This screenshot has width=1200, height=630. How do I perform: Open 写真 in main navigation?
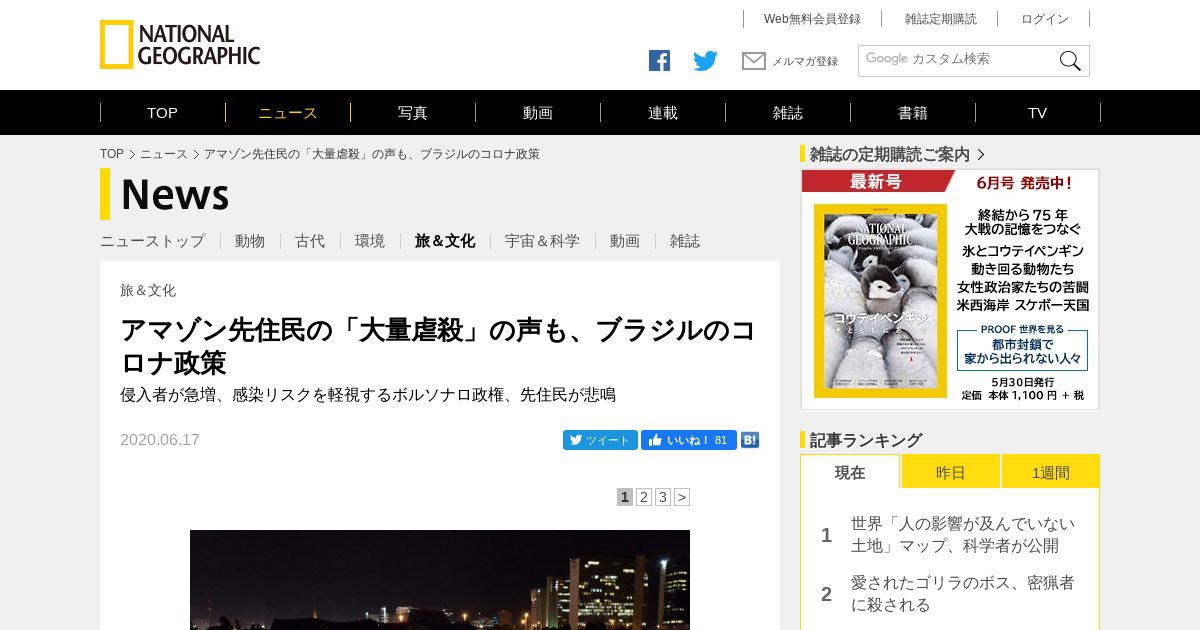tap(413, 113)
